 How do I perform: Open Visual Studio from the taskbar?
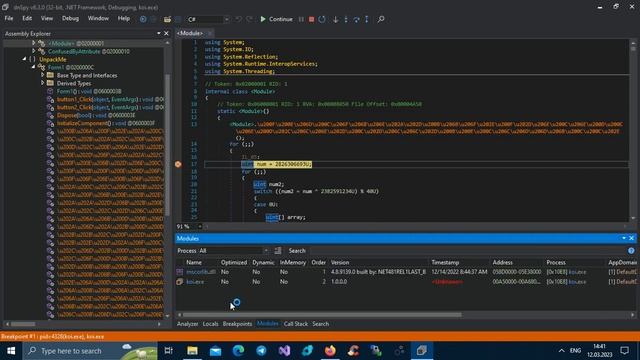pos(284,351)
